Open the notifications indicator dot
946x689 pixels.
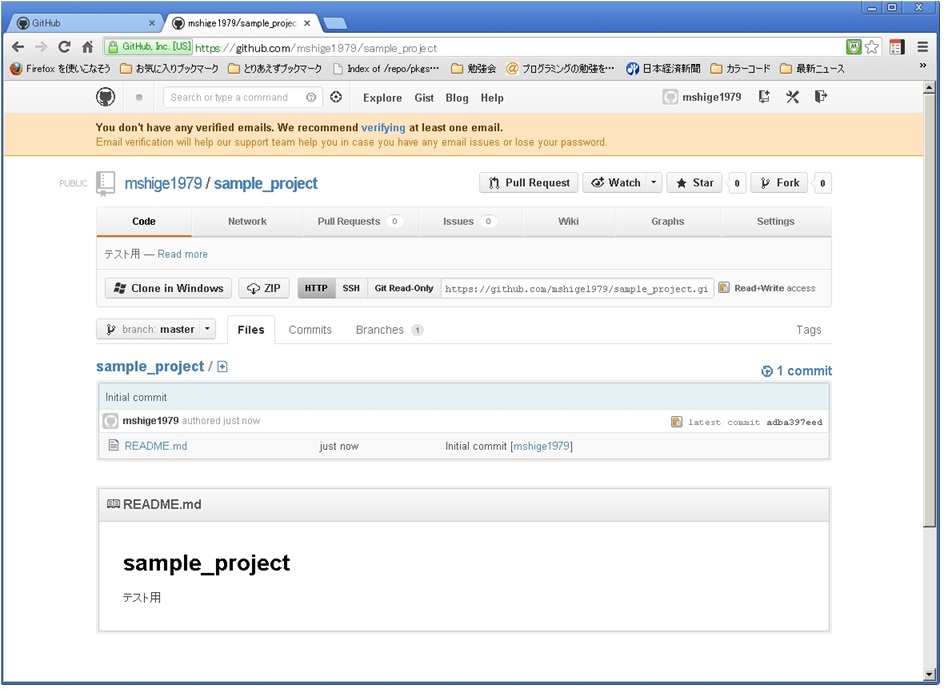click(139, 97)
